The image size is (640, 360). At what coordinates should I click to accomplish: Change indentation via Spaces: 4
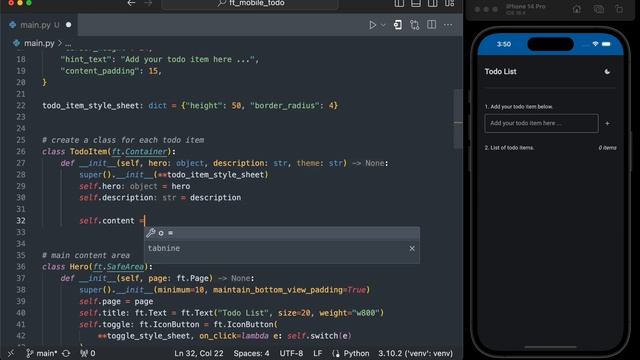tap(251, 353)
